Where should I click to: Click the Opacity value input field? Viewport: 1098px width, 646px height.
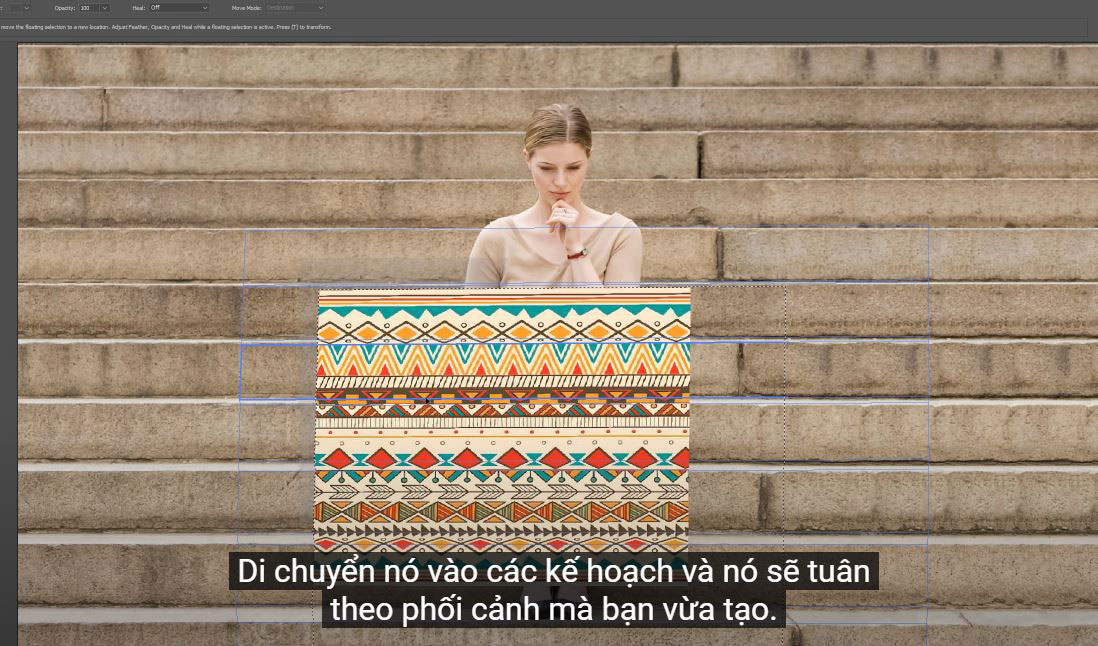(88, 8)
